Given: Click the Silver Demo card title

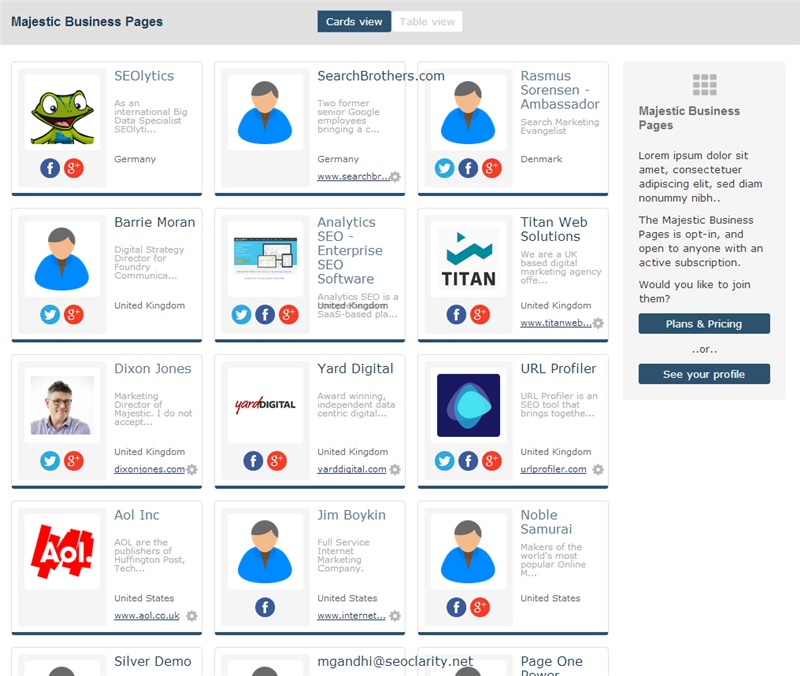Looking at the screenshot, I should (x=153, y=661).
